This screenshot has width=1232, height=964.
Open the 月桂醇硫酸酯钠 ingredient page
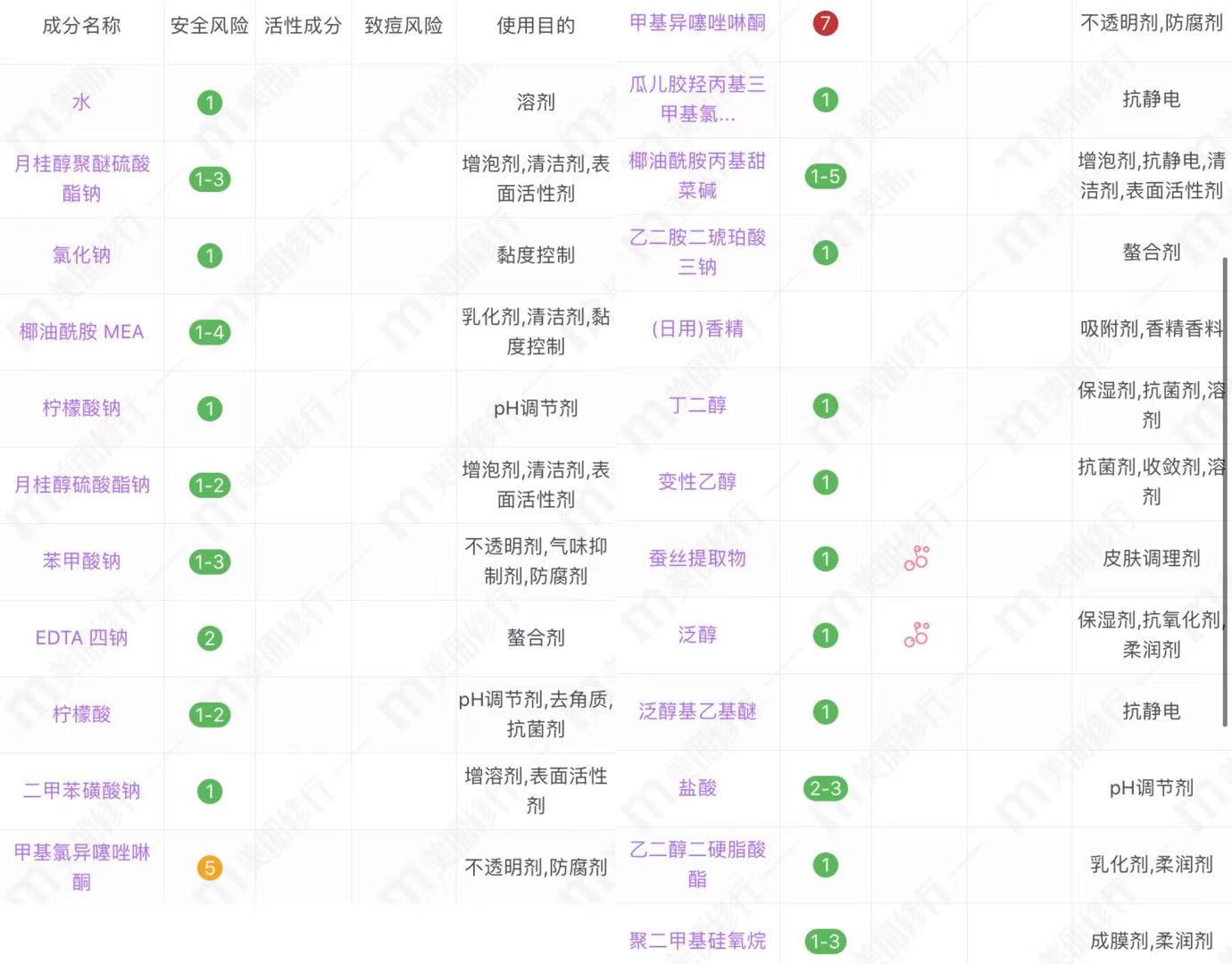81,485
